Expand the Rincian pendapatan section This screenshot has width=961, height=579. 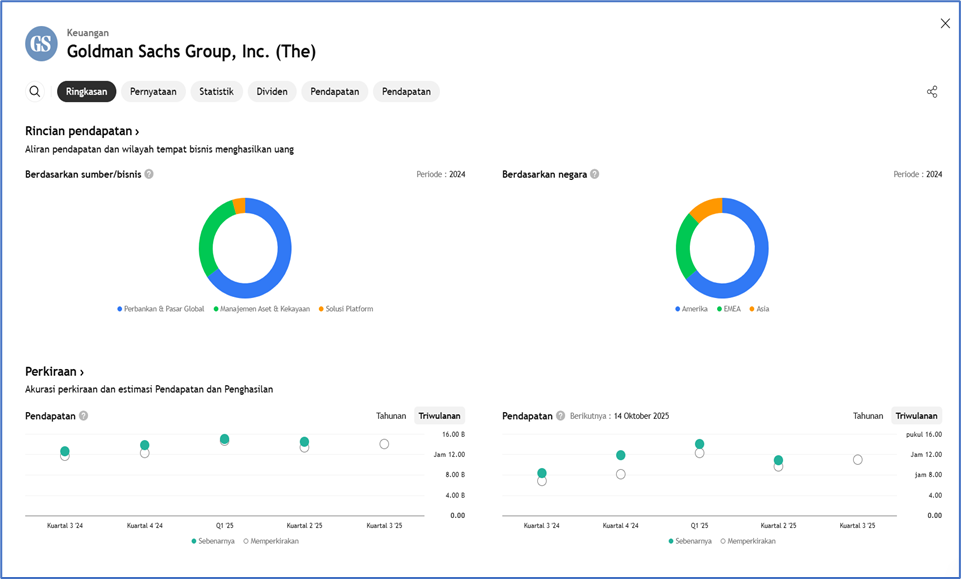pos(82,131)
